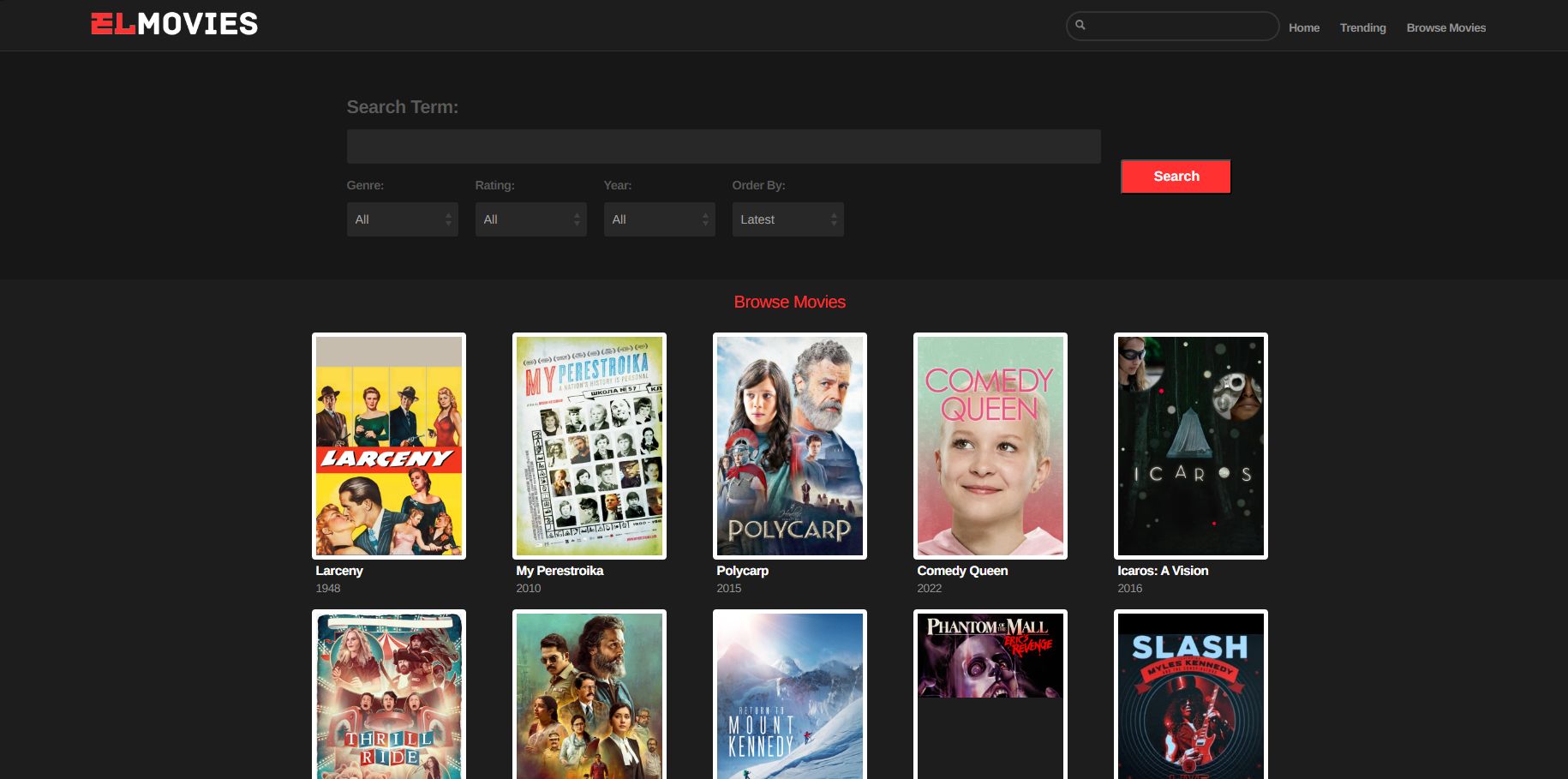Click the Browse Movies heading
This screenshot has height=779, width=1568.
790,302
